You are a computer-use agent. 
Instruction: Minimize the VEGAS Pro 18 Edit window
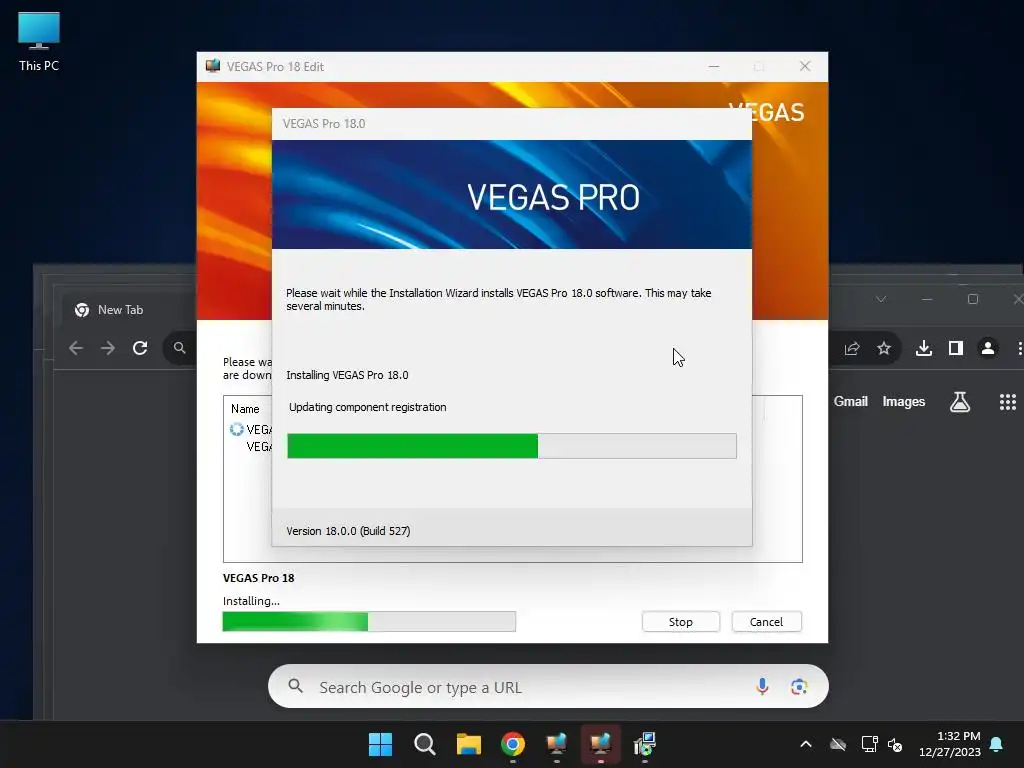pyautogui.click(x=714, y=67)
